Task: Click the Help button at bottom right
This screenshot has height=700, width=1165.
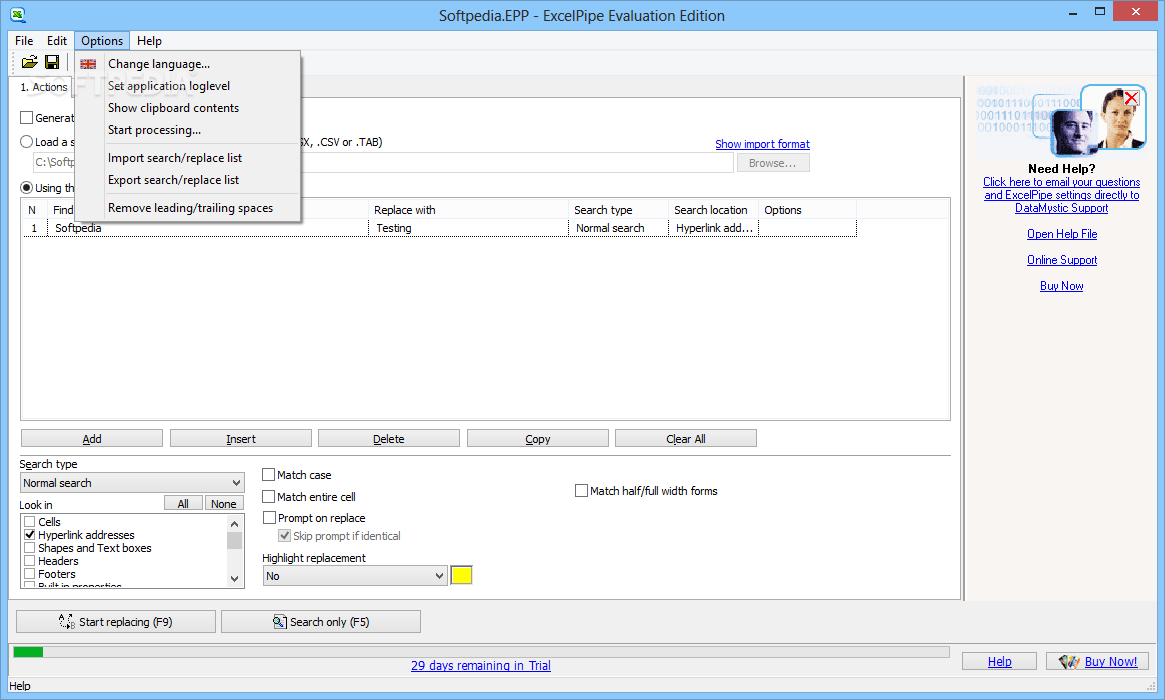Action: tap(999, 661)
